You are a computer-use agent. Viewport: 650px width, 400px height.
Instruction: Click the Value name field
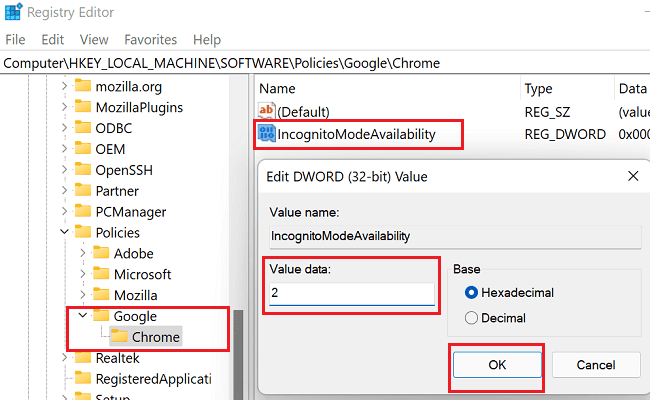coord(455,236)
